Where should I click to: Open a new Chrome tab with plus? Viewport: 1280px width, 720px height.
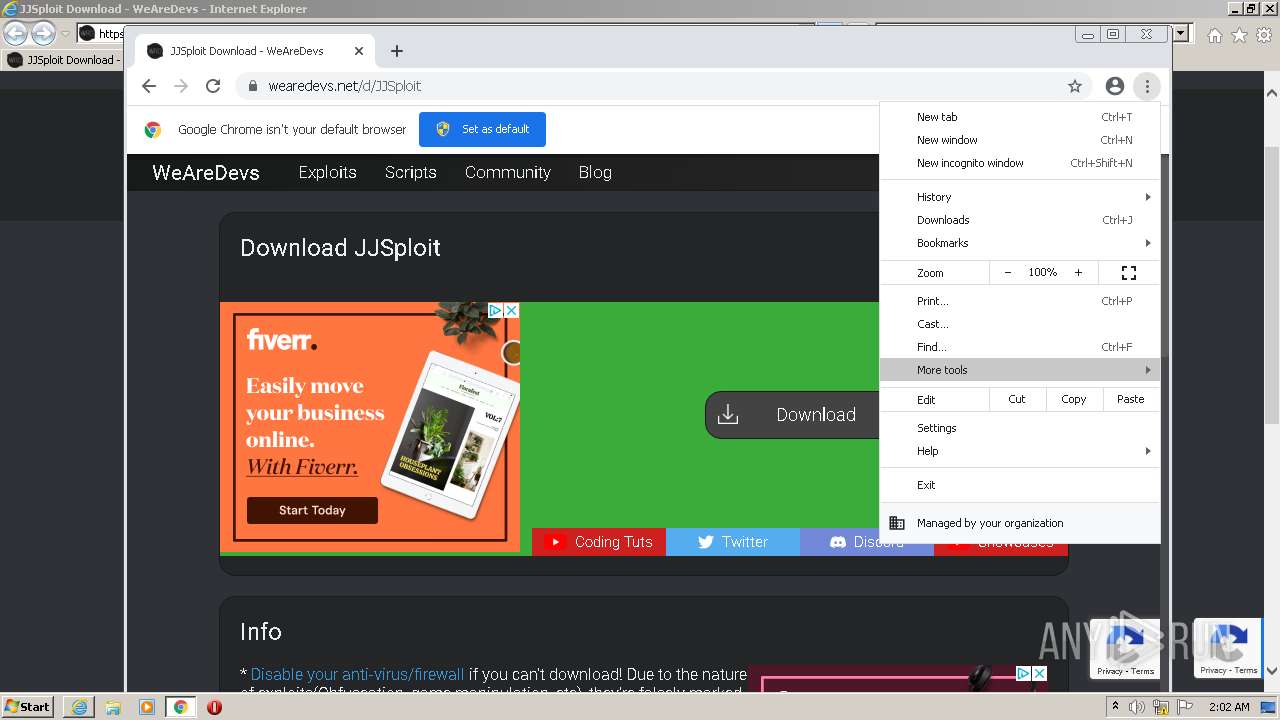pyautogui.click(x=397, y=51)
